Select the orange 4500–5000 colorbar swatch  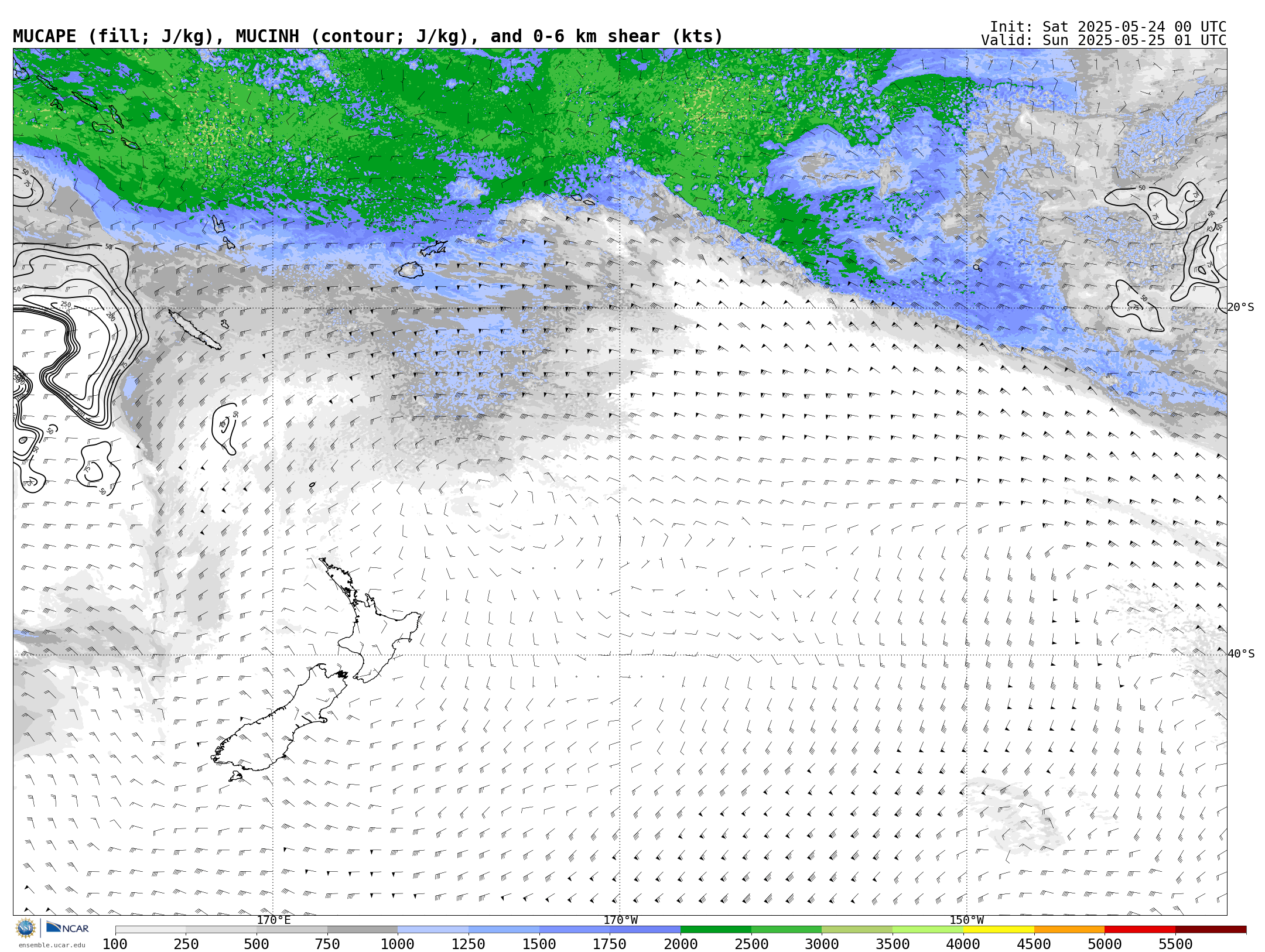click(1069, 930)
